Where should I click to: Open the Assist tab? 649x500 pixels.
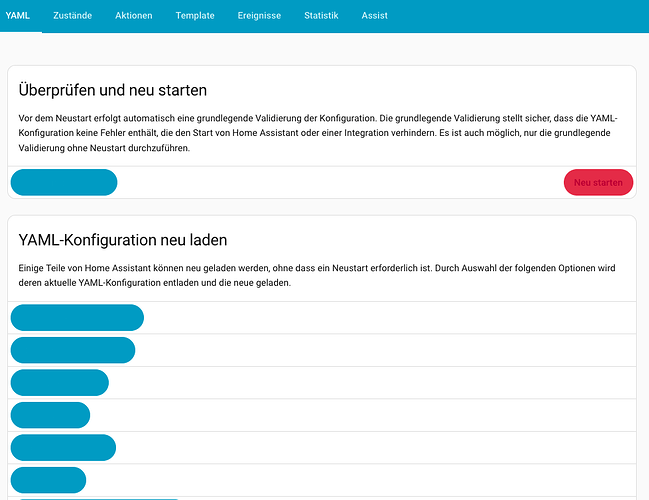tap(375, 16)
